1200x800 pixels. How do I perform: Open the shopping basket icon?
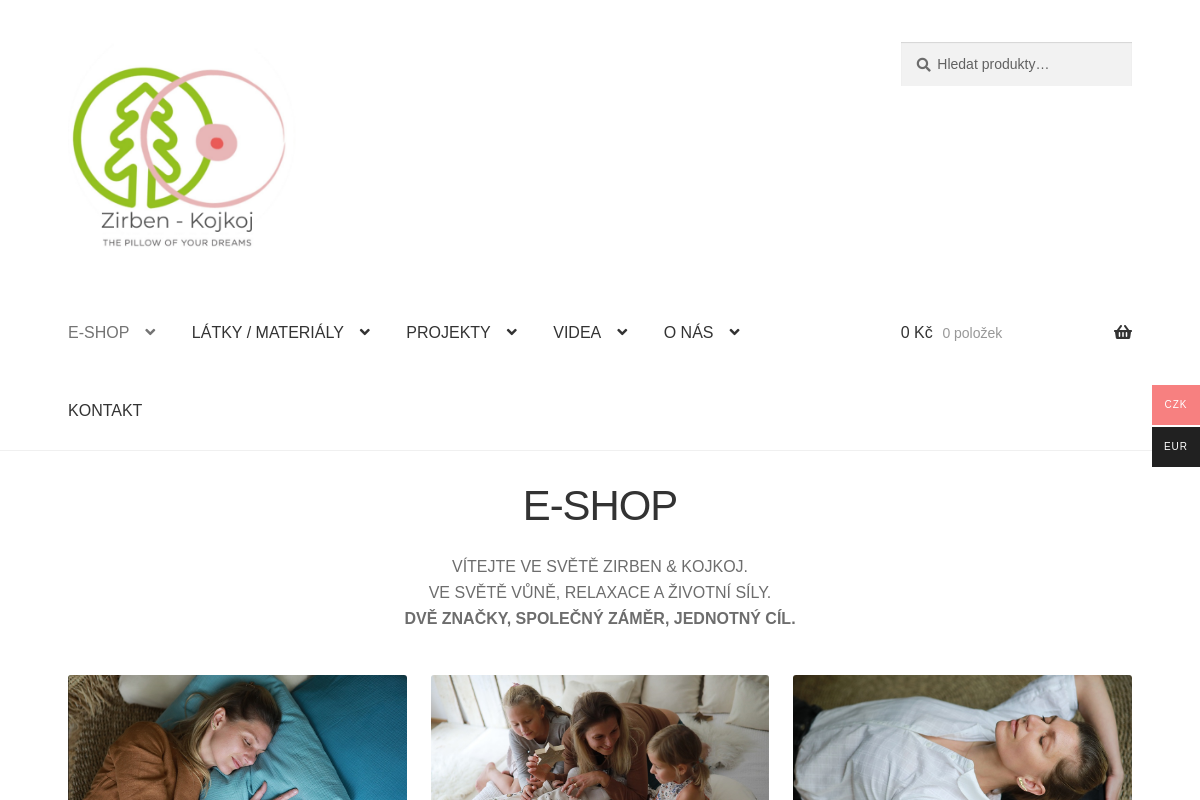point(1123,333)
